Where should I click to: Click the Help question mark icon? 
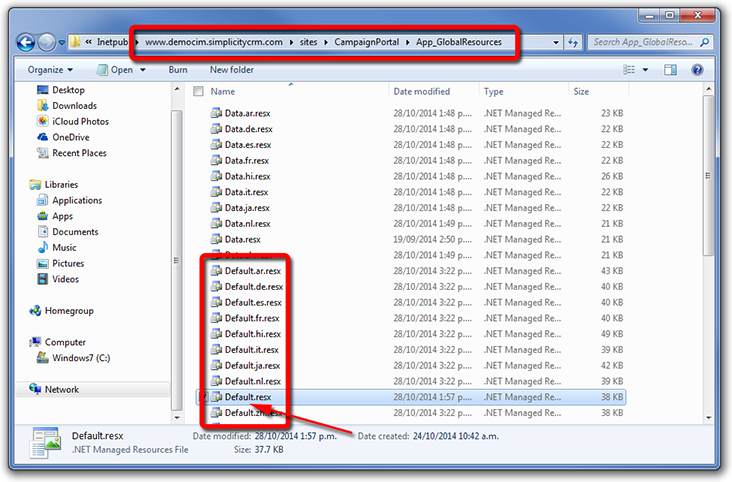coord(697,70)
